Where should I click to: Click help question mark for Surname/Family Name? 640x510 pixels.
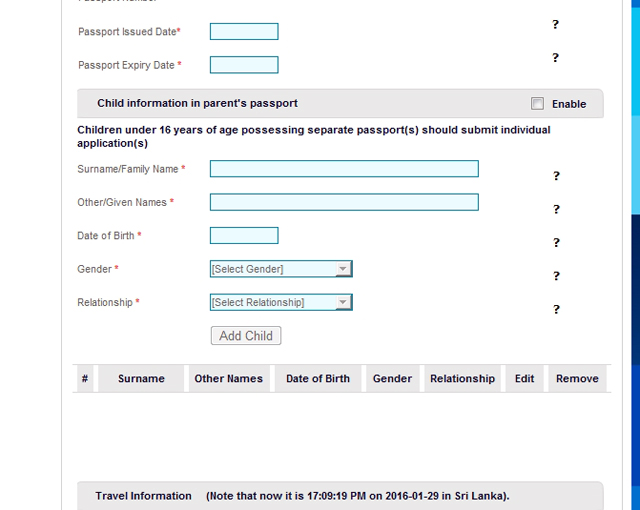pos(556,176)
